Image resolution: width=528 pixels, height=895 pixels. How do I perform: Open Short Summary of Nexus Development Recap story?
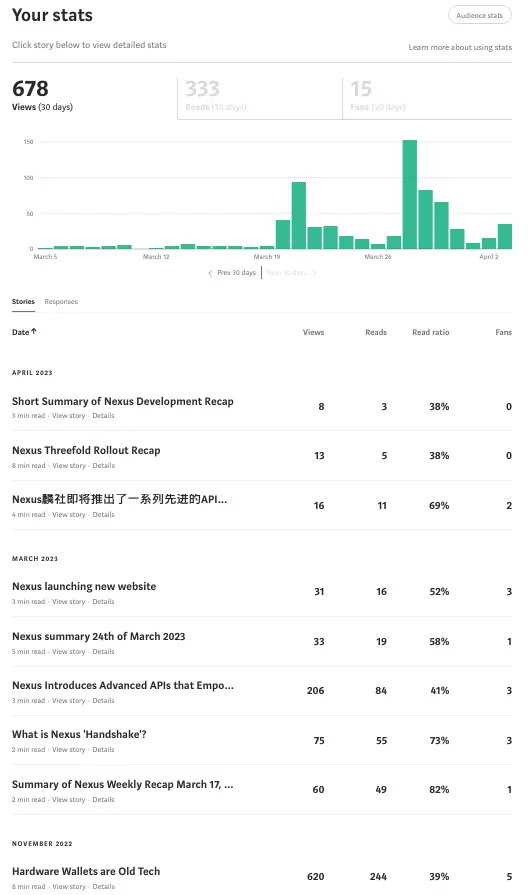tap(123, 401)
